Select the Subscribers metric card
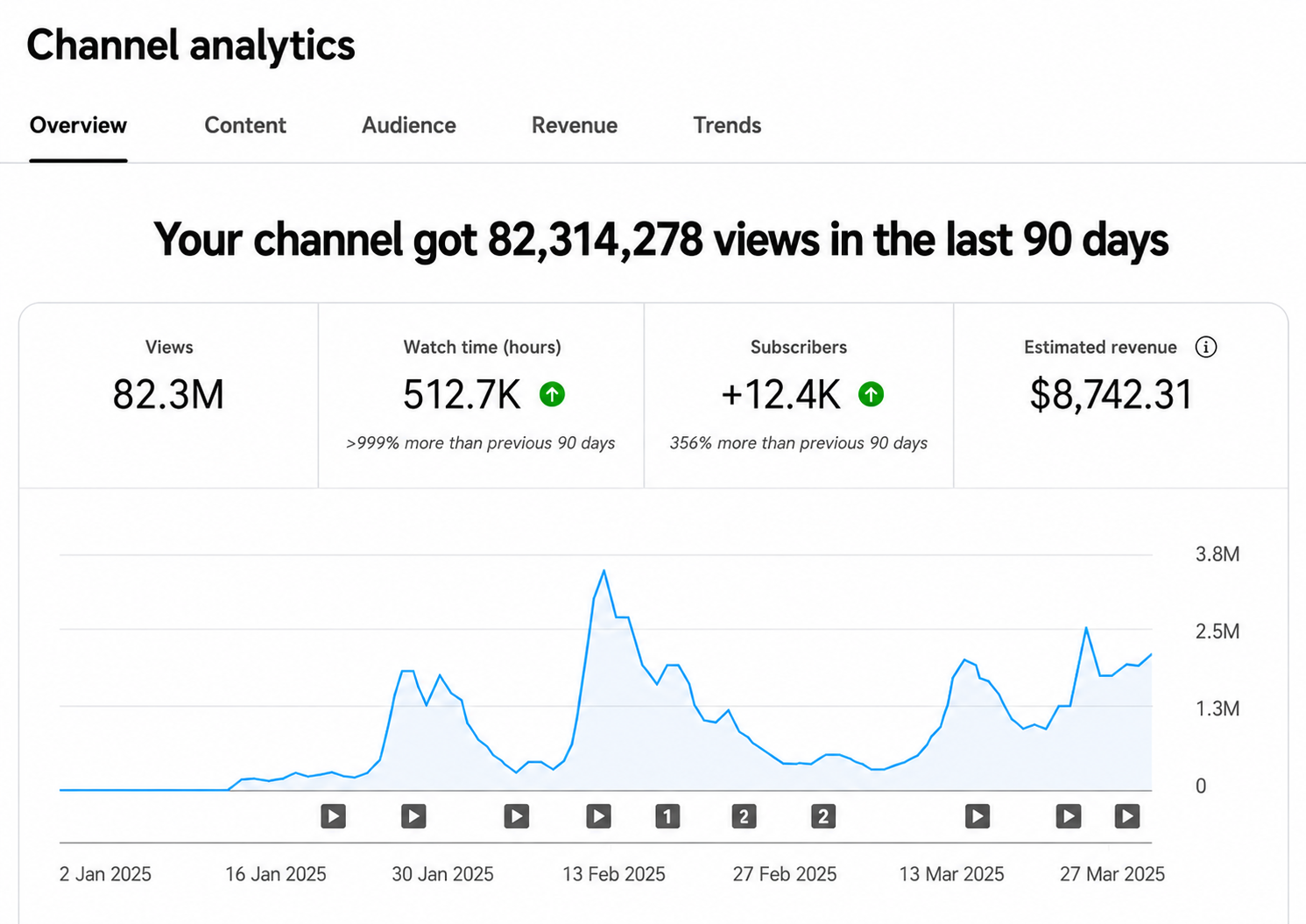Viewport: 1306px width, 924px height. click(799, 396)
